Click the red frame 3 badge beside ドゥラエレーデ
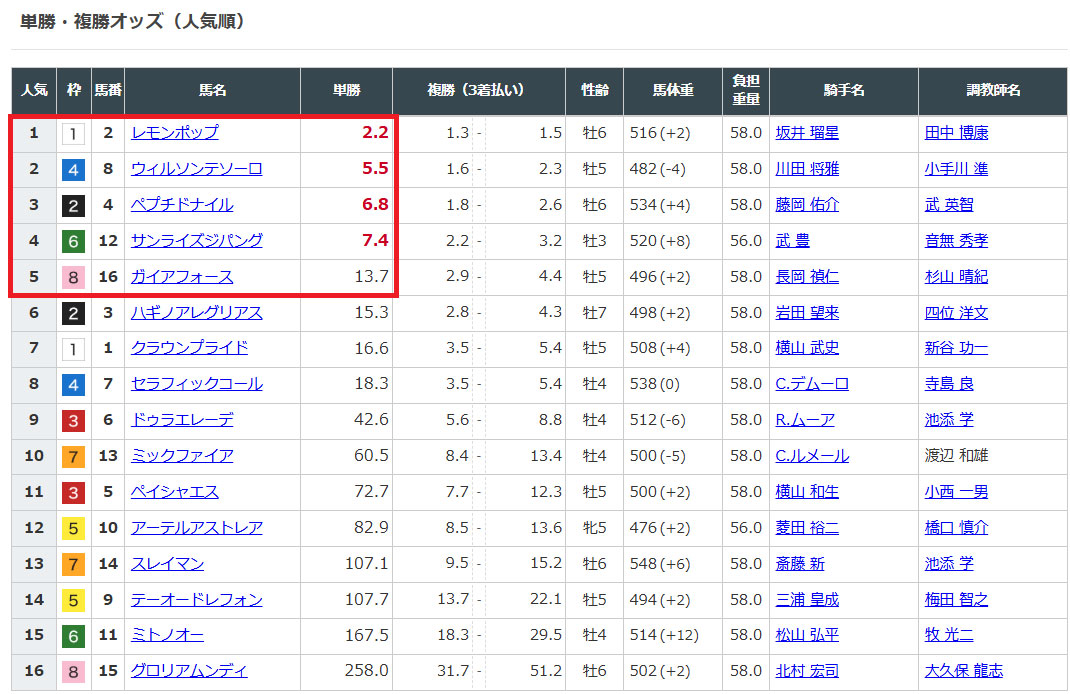1070x694 pixels. click(x=74, y=420)
